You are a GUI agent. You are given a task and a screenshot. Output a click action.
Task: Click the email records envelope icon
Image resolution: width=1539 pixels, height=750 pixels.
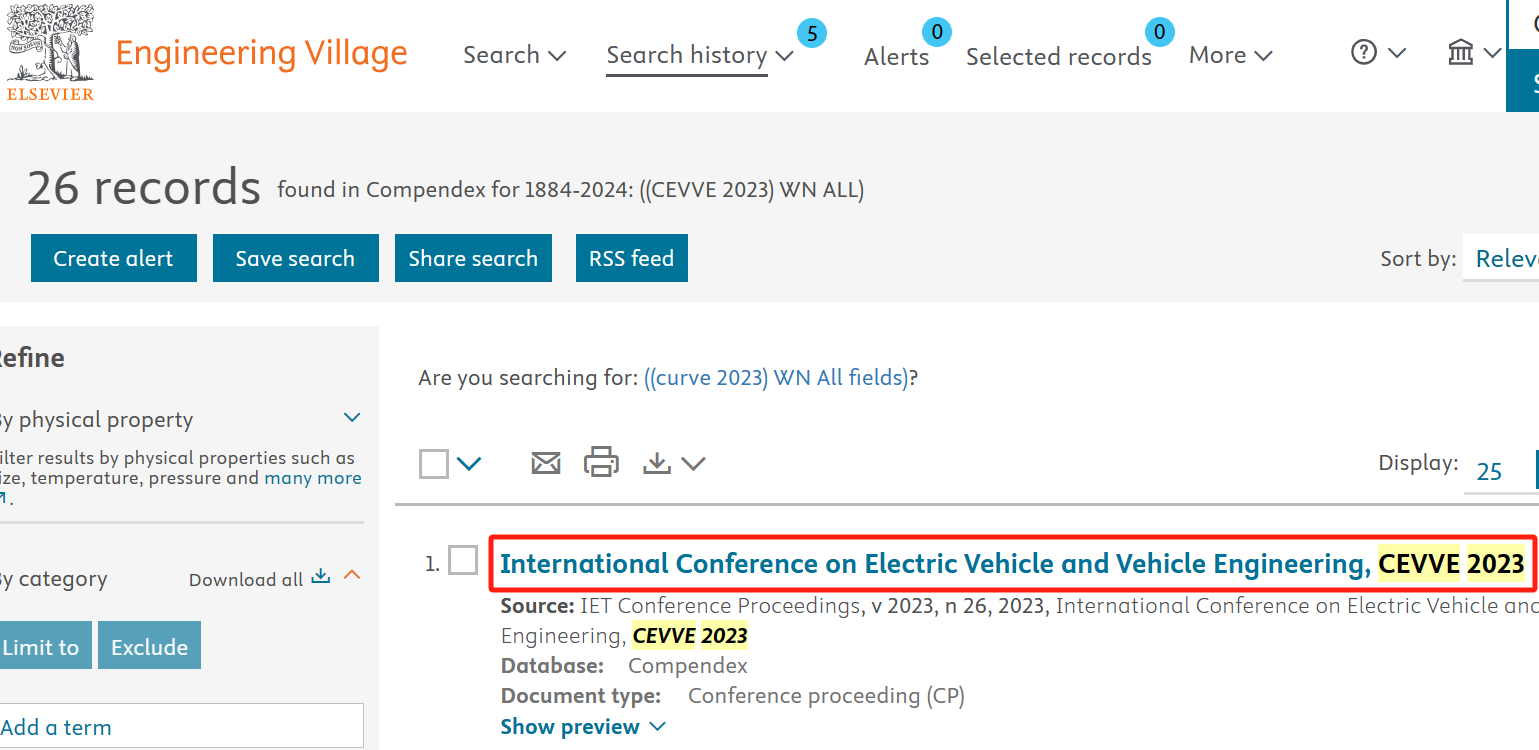[x=545, y=463]
